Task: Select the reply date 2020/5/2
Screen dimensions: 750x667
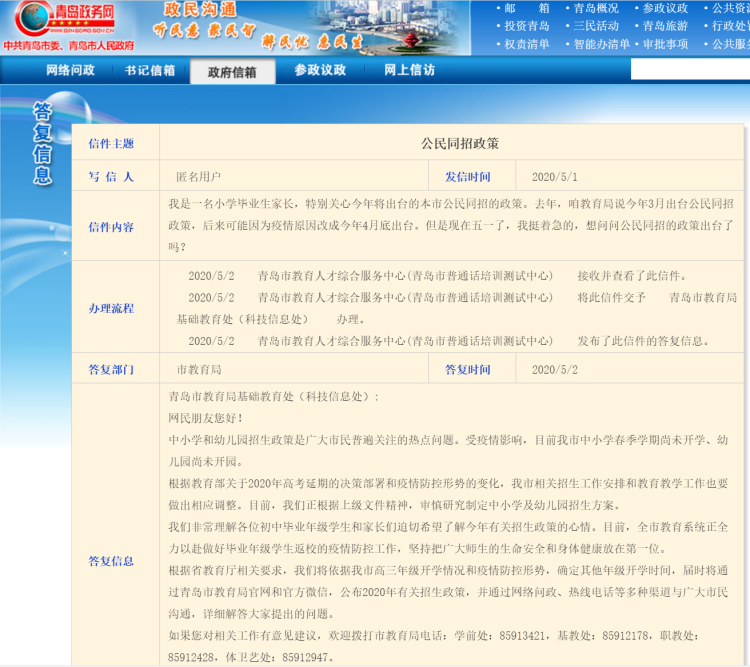Action: (x=555, y=369)
